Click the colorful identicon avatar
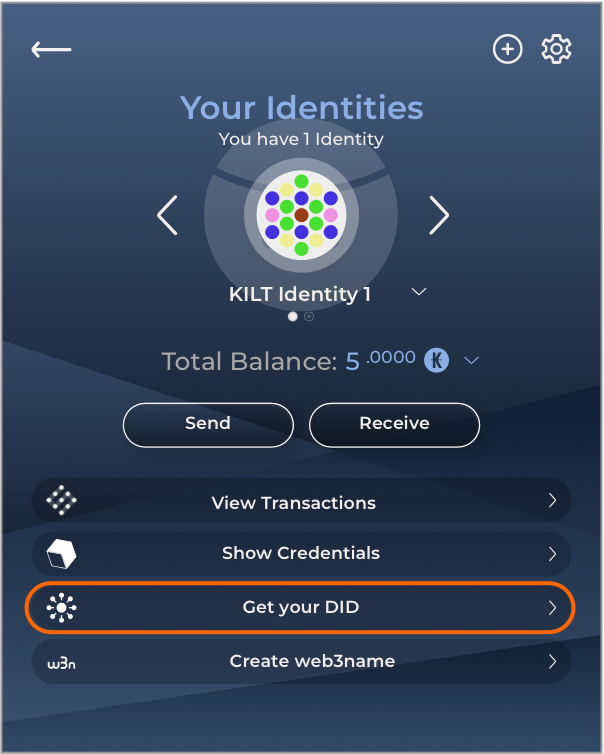The width and height of the screenshot is (604, 754). [x=302, y=215]
